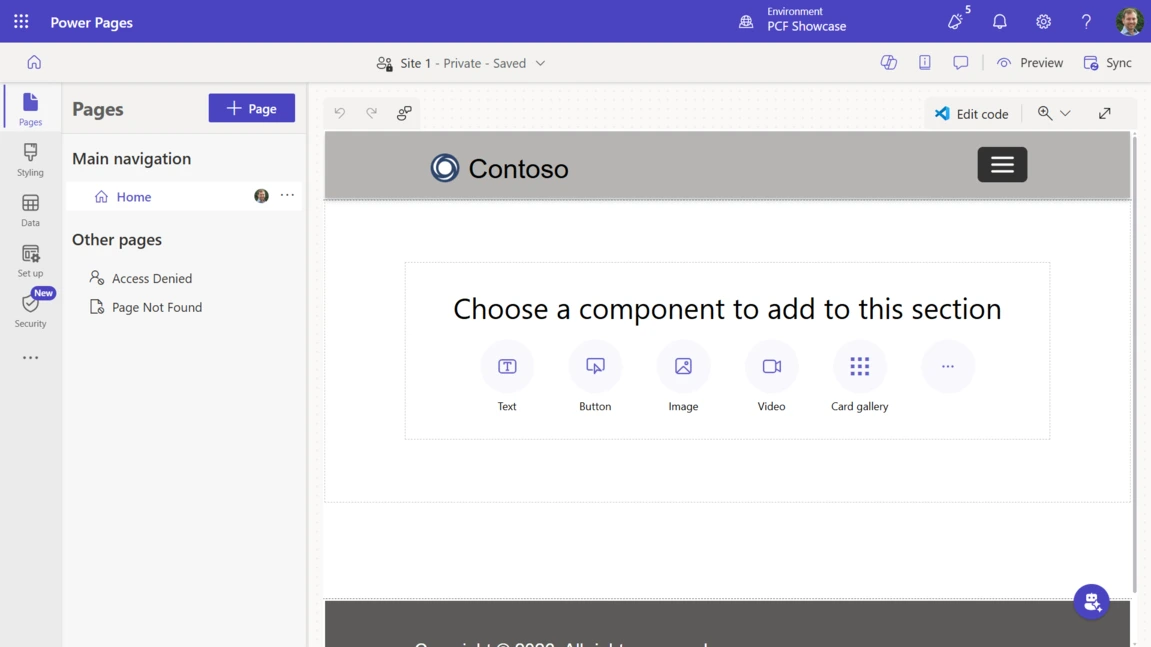Open the Page Not Found page
Viewport: 1151px width, 647px height.
pyautogui.click(x=156, y=307)
